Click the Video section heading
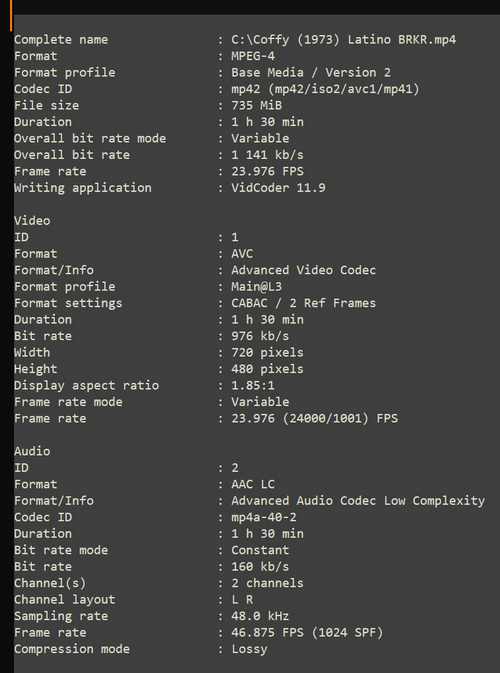The image size is (500, 673). (x=32, y=221)
